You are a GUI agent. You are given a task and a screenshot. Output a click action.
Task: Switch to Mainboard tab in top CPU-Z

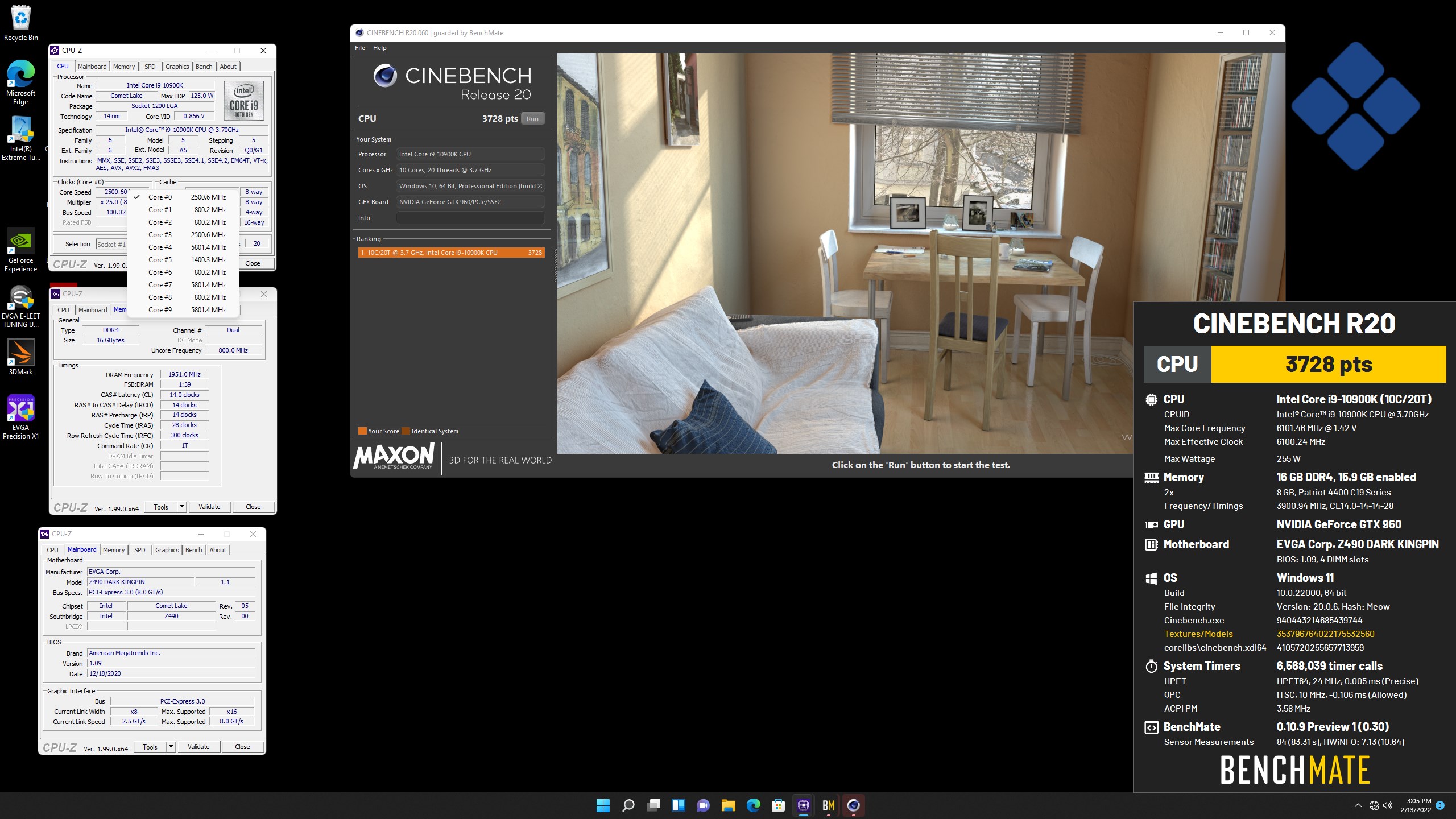pyautogui.click(x=92, y=67)
